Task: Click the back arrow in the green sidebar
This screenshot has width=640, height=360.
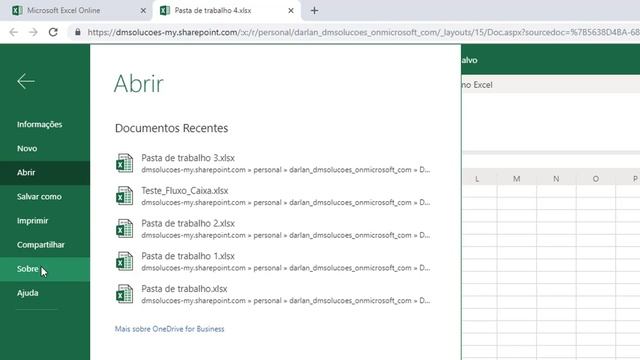Action: point(26,81)
